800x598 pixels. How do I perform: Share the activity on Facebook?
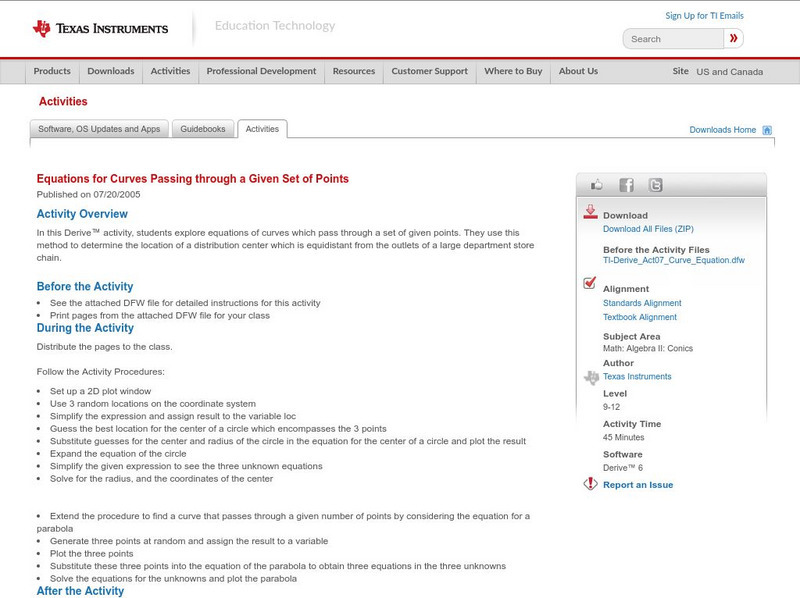(x=626, y=184)
